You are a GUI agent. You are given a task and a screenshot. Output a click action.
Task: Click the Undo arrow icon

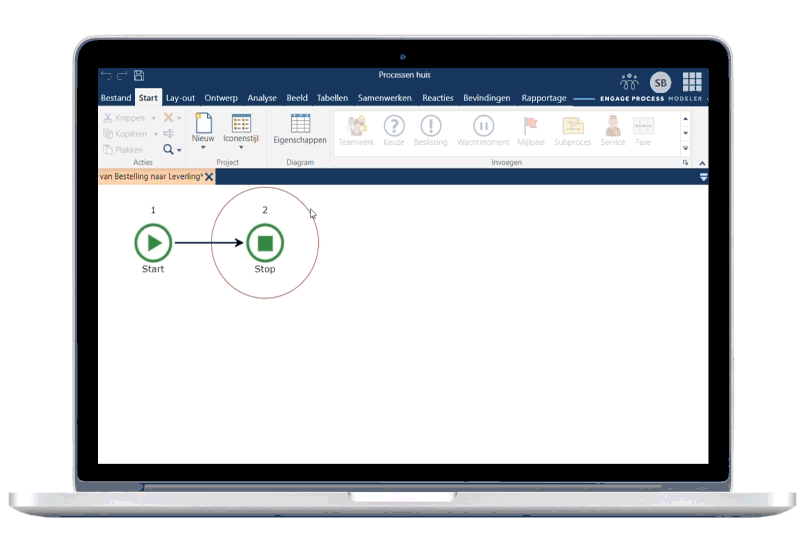pos(106,75)
